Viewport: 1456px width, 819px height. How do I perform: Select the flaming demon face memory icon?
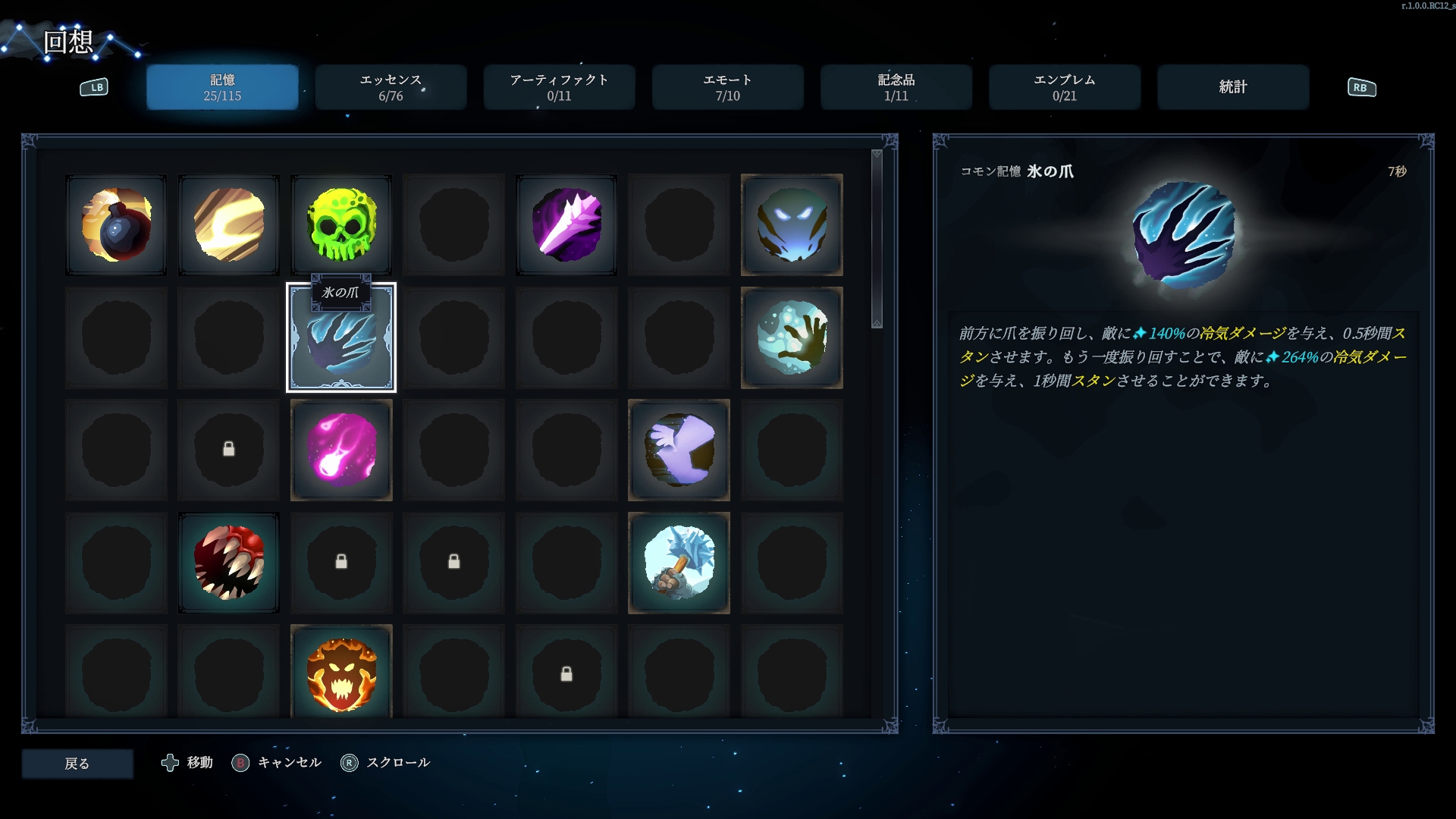pos(341,672)
